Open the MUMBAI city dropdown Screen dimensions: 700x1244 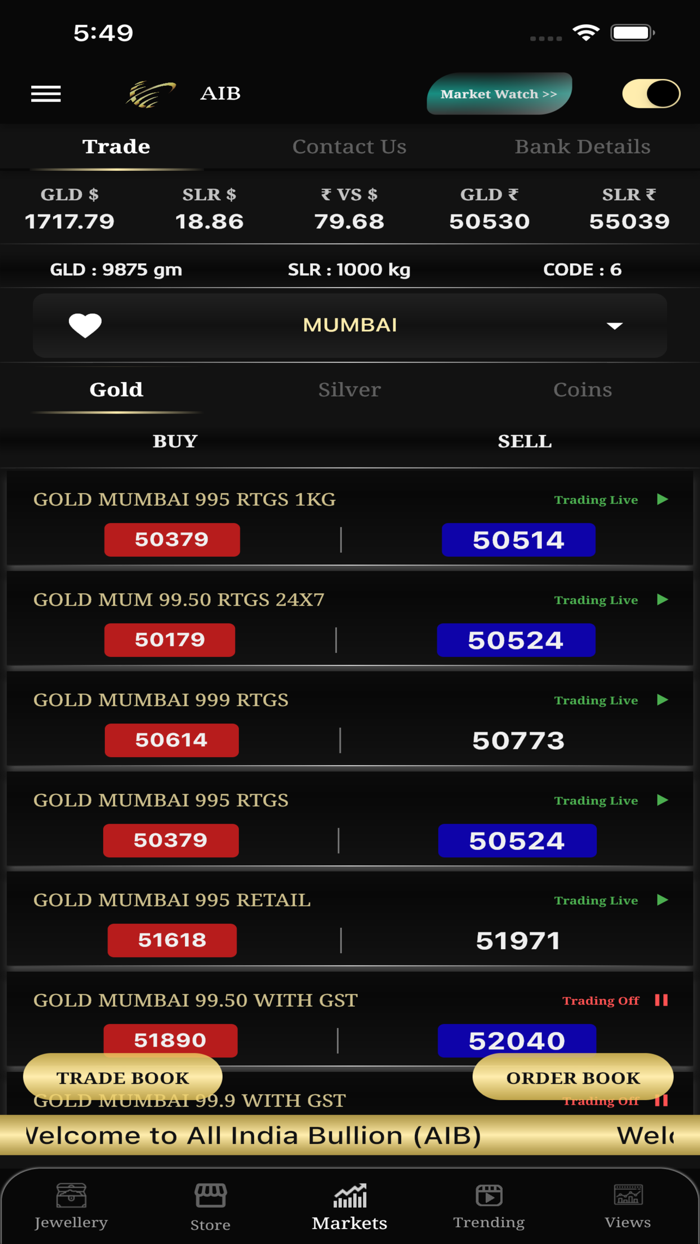349,325
